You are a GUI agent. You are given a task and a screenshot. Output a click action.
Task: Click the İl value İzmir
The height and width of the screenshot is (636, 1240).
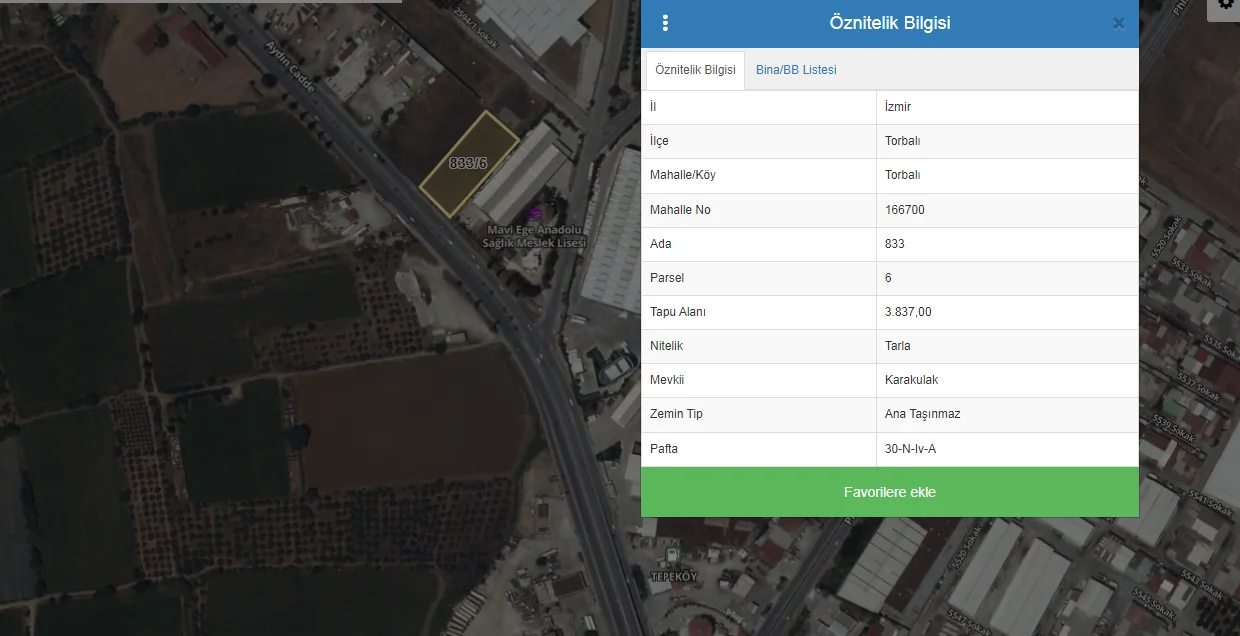click(x=898, y=107)
